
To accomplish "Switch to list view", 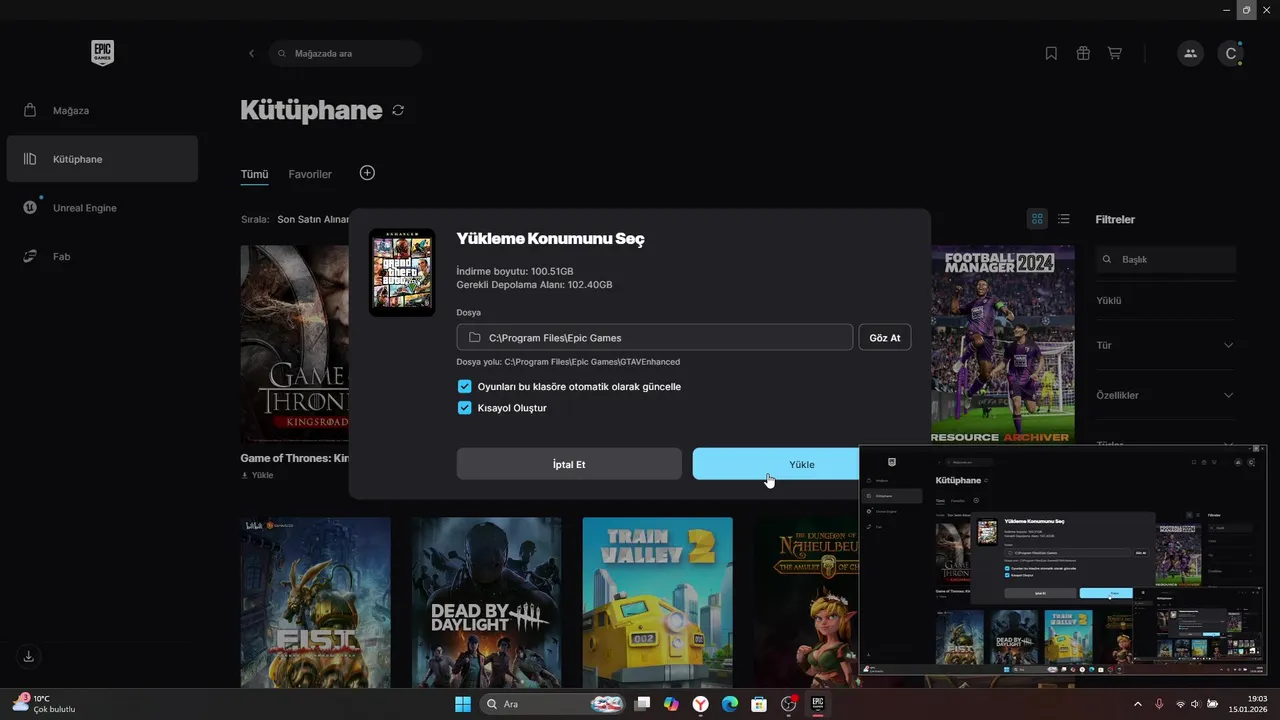I will click(1063, 219).
